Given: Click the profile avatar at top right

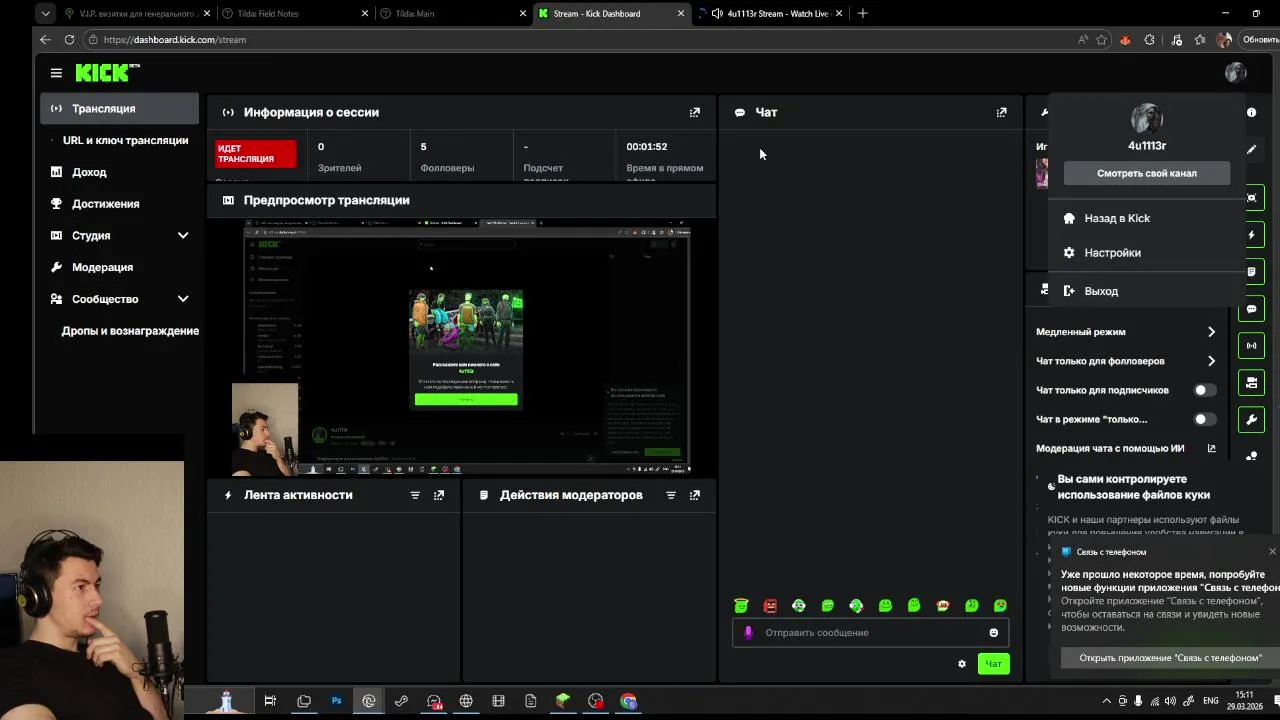Looking at the screenshot, I should pyautogui.click(x=1235, y=73).
